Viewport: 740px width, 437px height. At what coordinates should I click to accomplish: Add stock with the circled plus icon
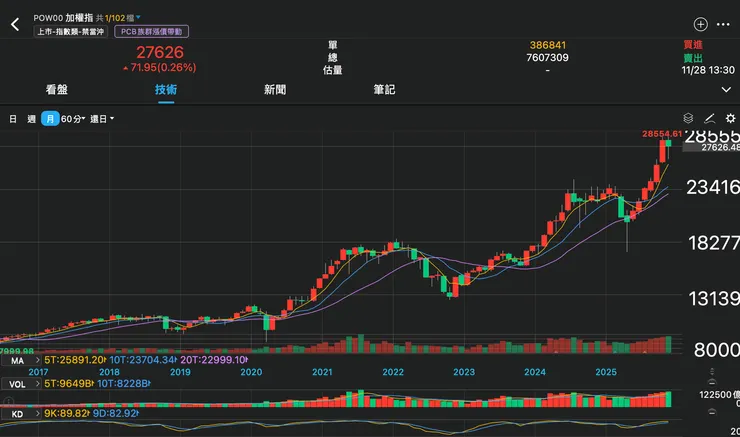pos(700,24)
